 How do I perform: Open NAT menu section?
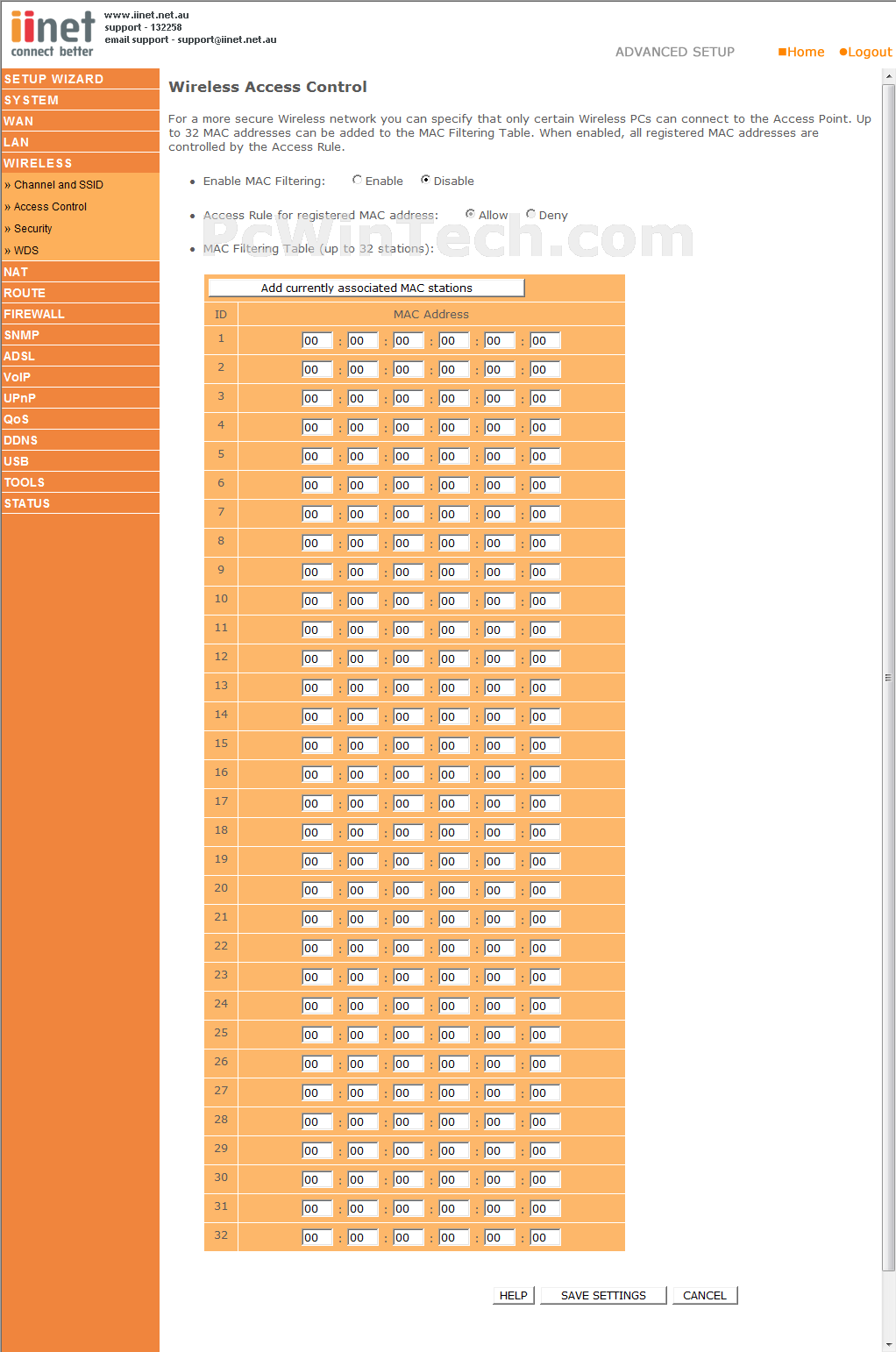coord(80,272)
